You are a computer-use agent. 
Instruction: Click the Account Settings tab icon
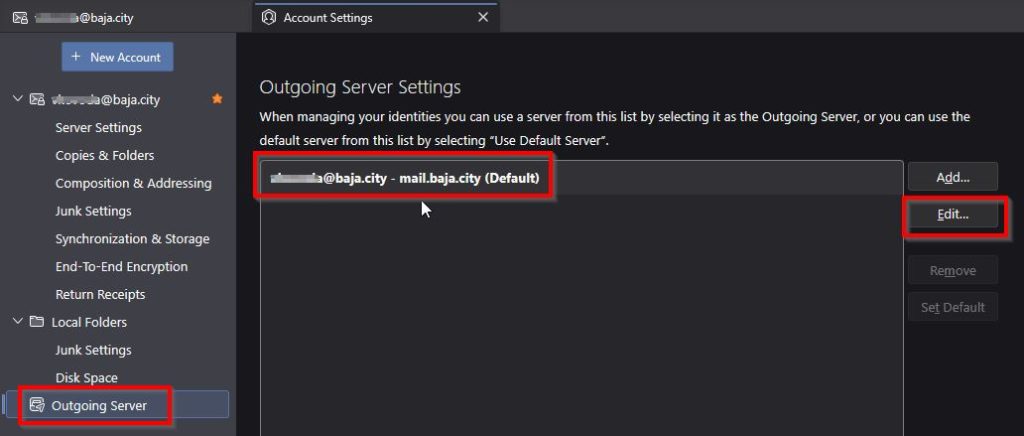(x=268, y=17)
